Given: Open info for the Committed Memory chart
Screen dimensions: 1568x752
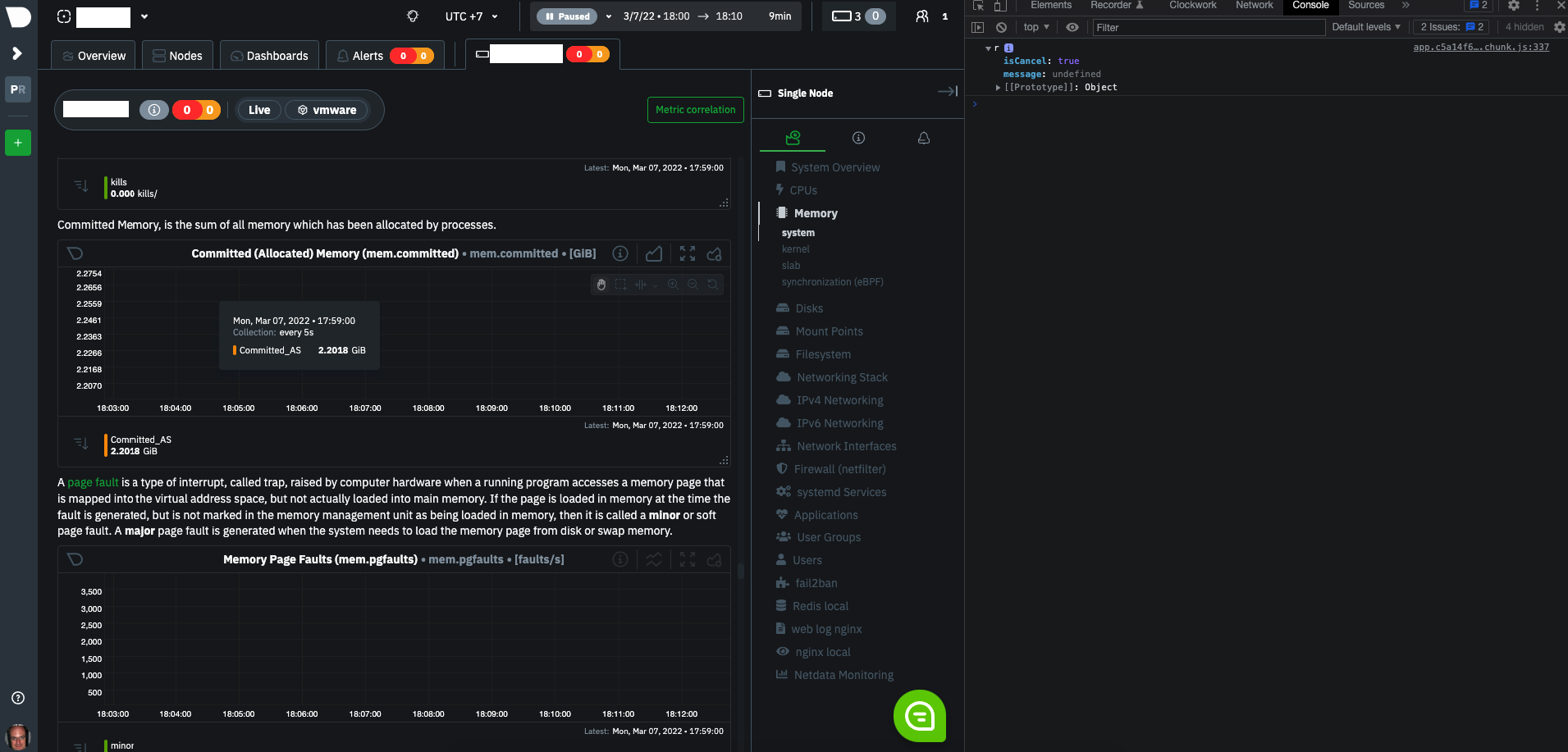Looking at the screenshot, I should tap(620, 253).
